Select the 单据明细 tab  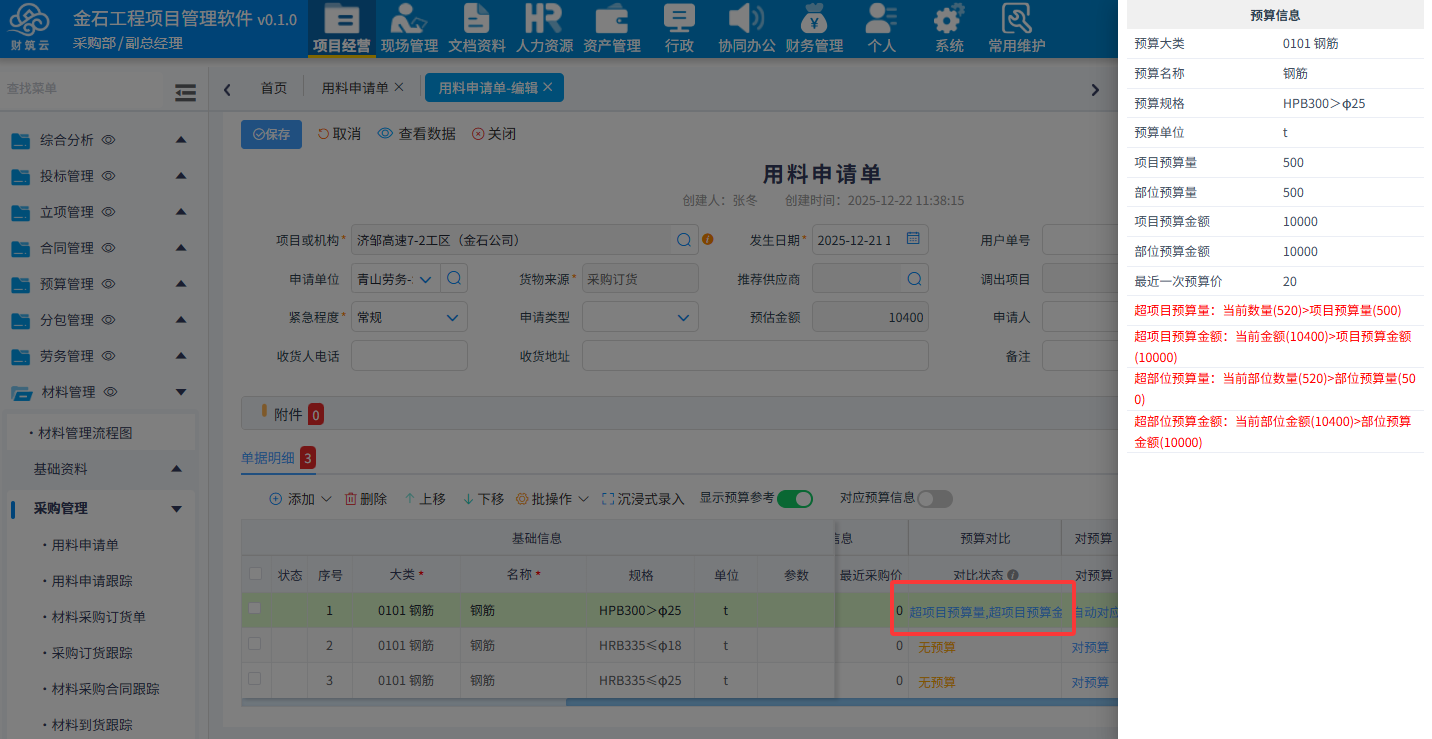(272, 458)
